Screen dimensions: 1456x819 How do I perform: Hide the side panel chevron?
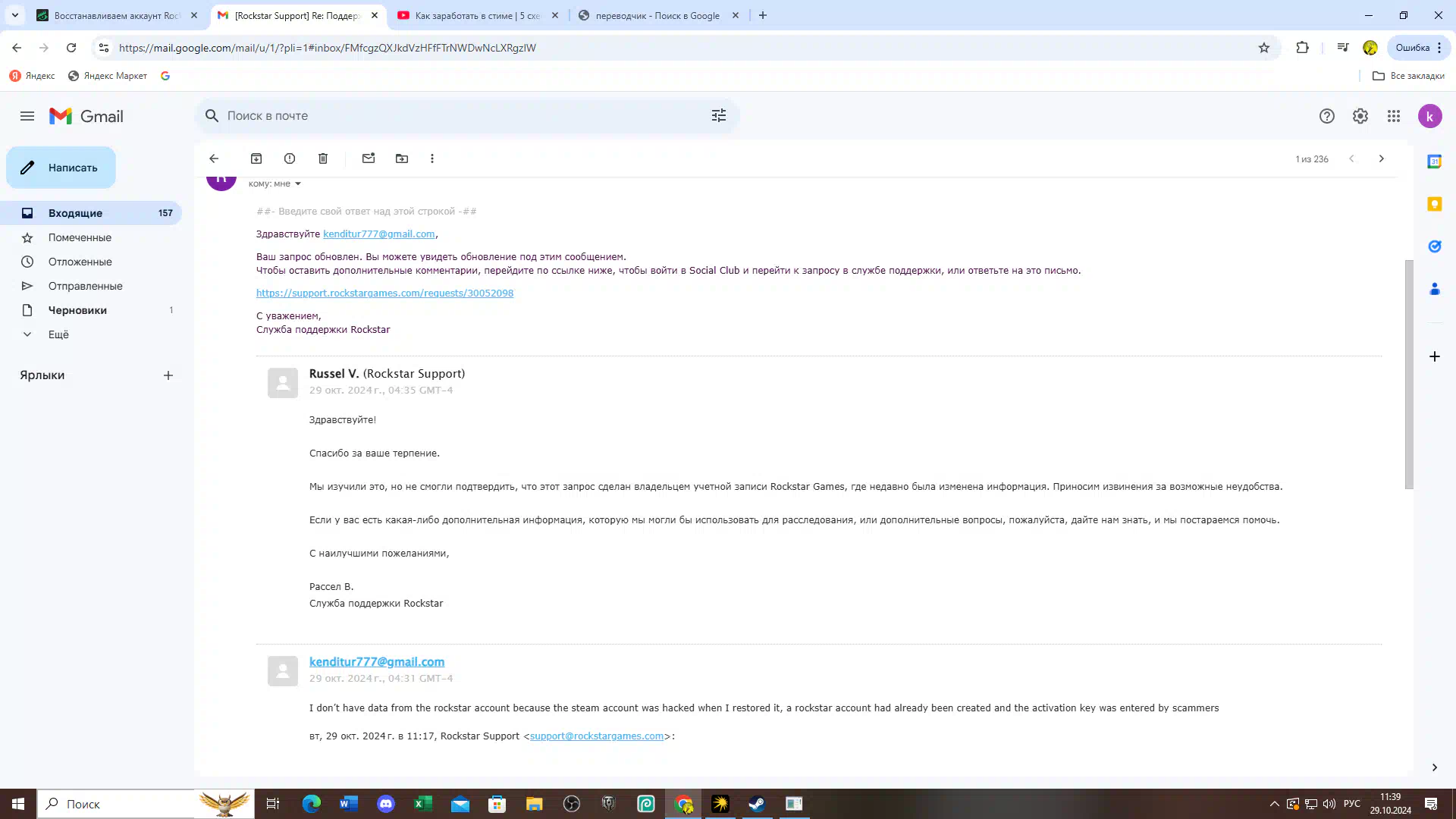coord(1434,767)
